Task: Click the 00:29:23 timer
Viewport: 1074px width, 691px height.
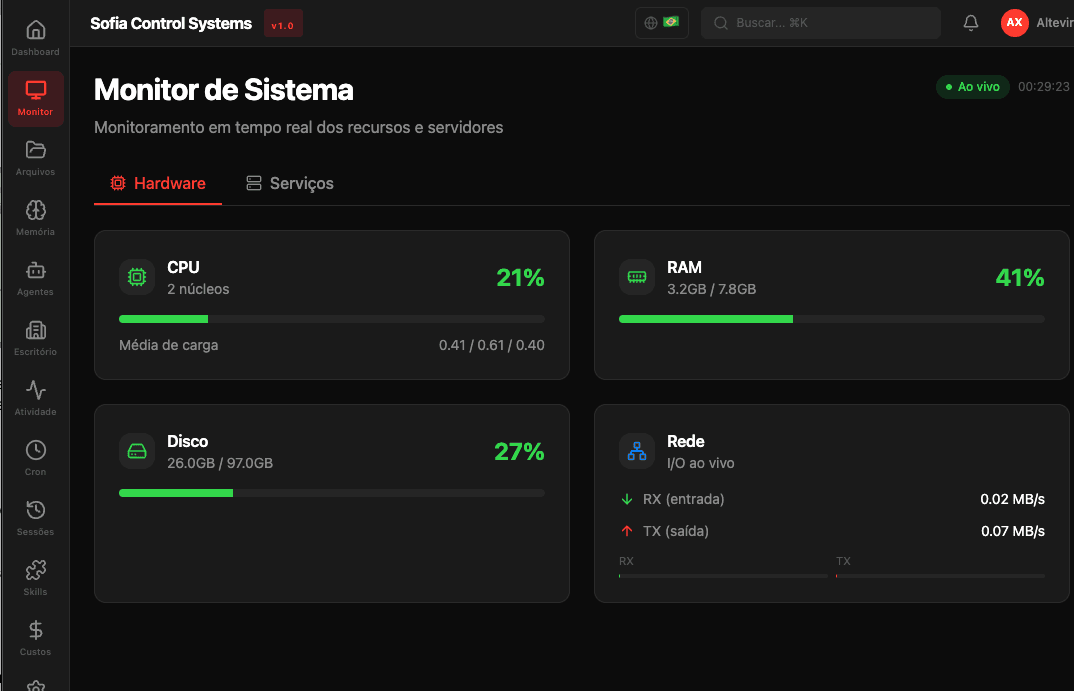Action: [x=1044, y=87]
